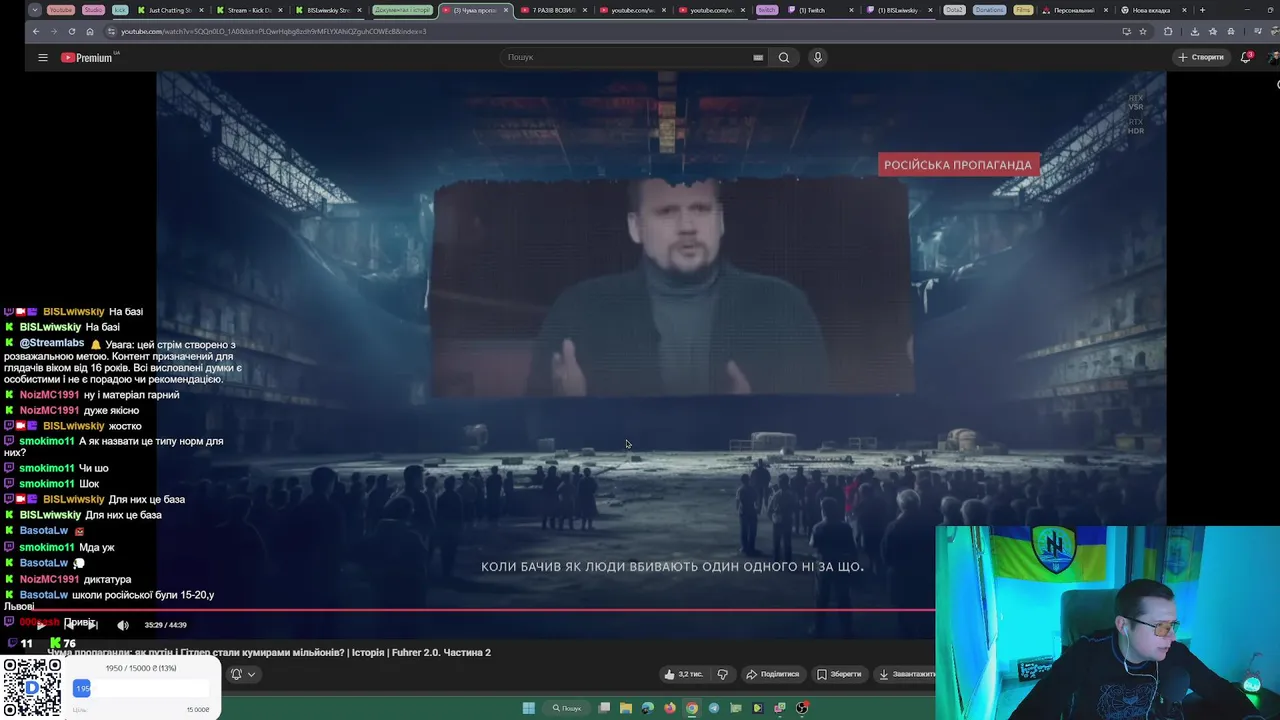Start voice search with microphone icon
Viewport: 1280px width, 720px height.
[817, 57]
